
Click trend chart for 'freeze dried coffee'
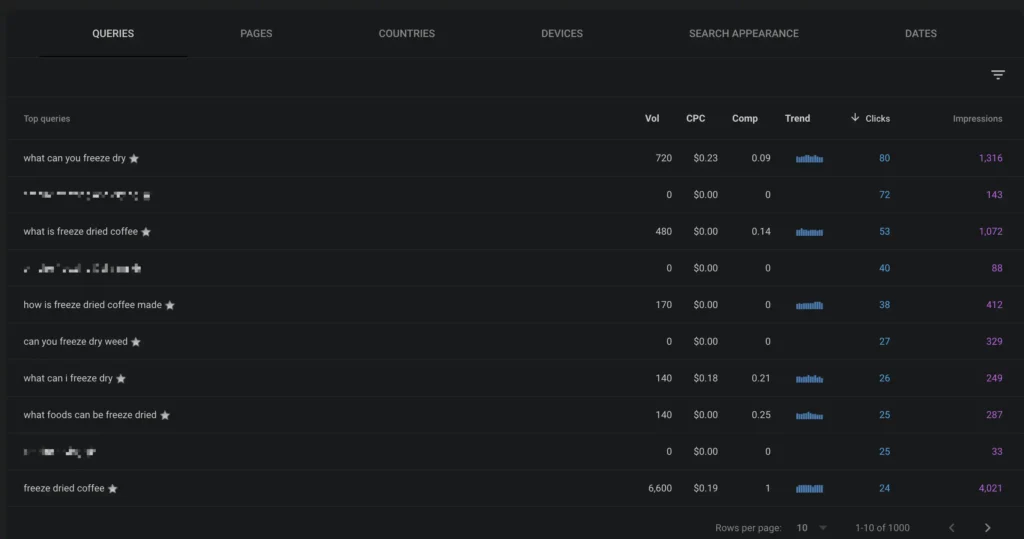tap(809, 488)
